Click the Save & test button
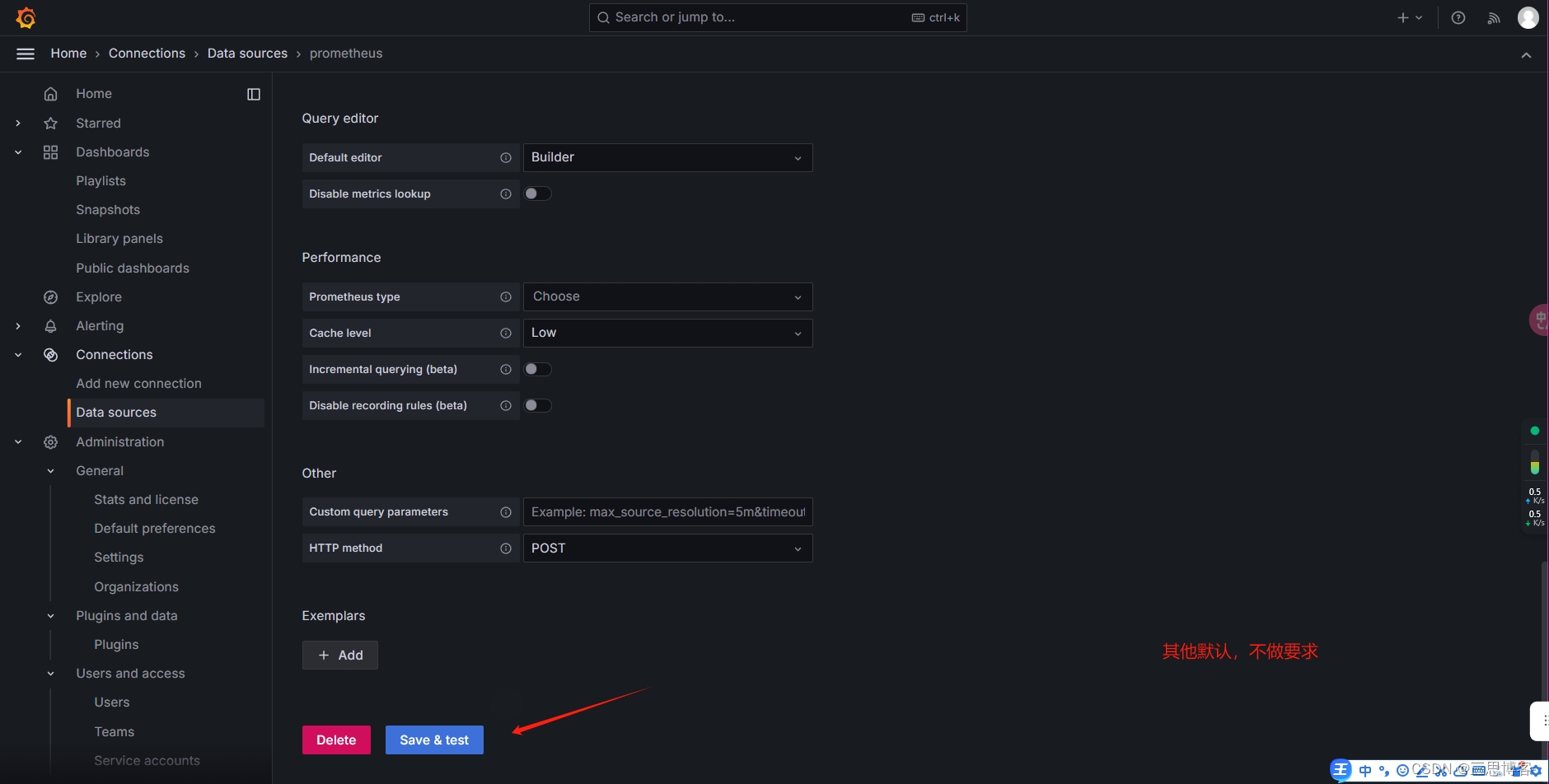The height and width of the screenshot is (784, 1549). click(x=434, y=740)
